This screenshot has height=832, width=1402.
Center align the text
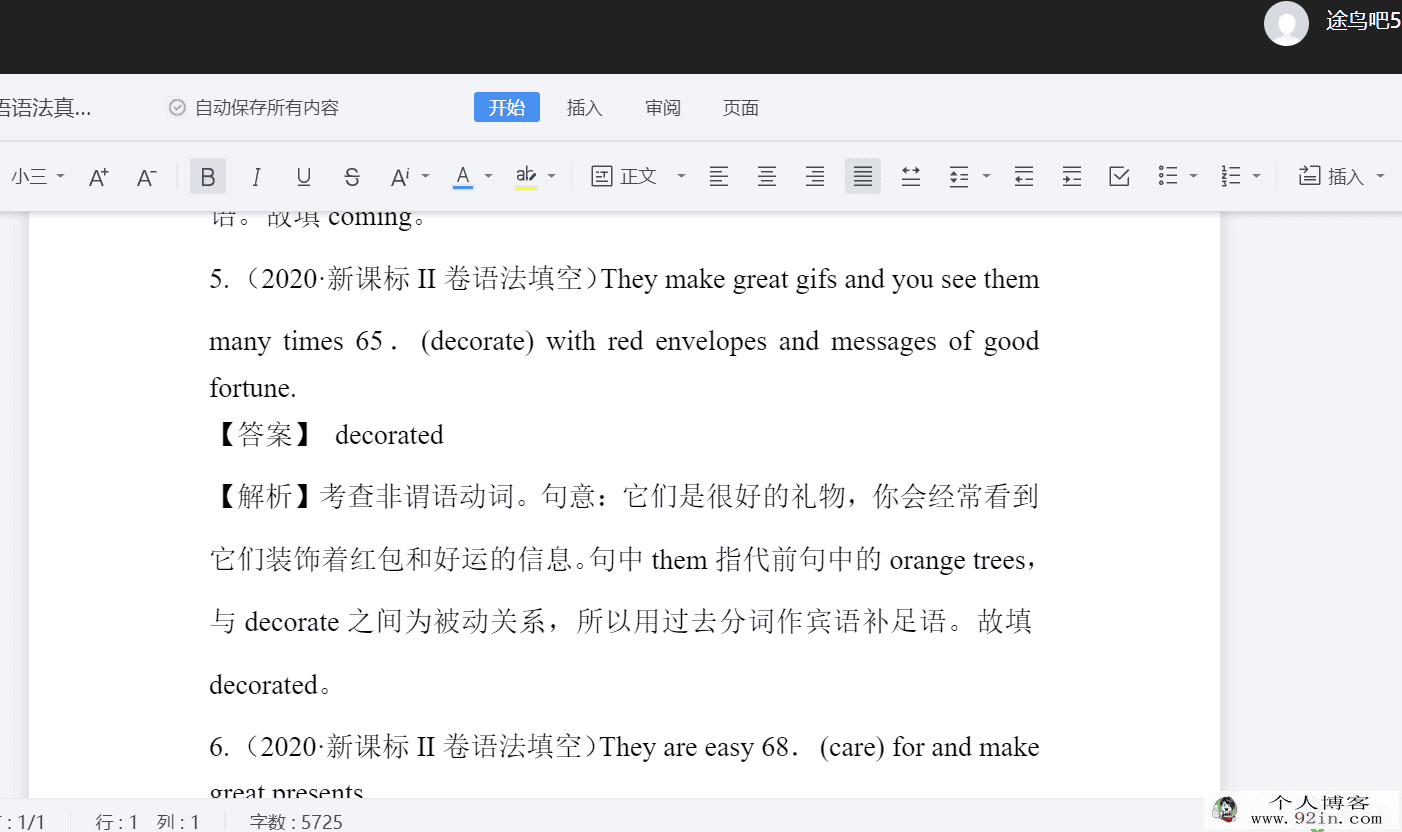coord(767,177)
